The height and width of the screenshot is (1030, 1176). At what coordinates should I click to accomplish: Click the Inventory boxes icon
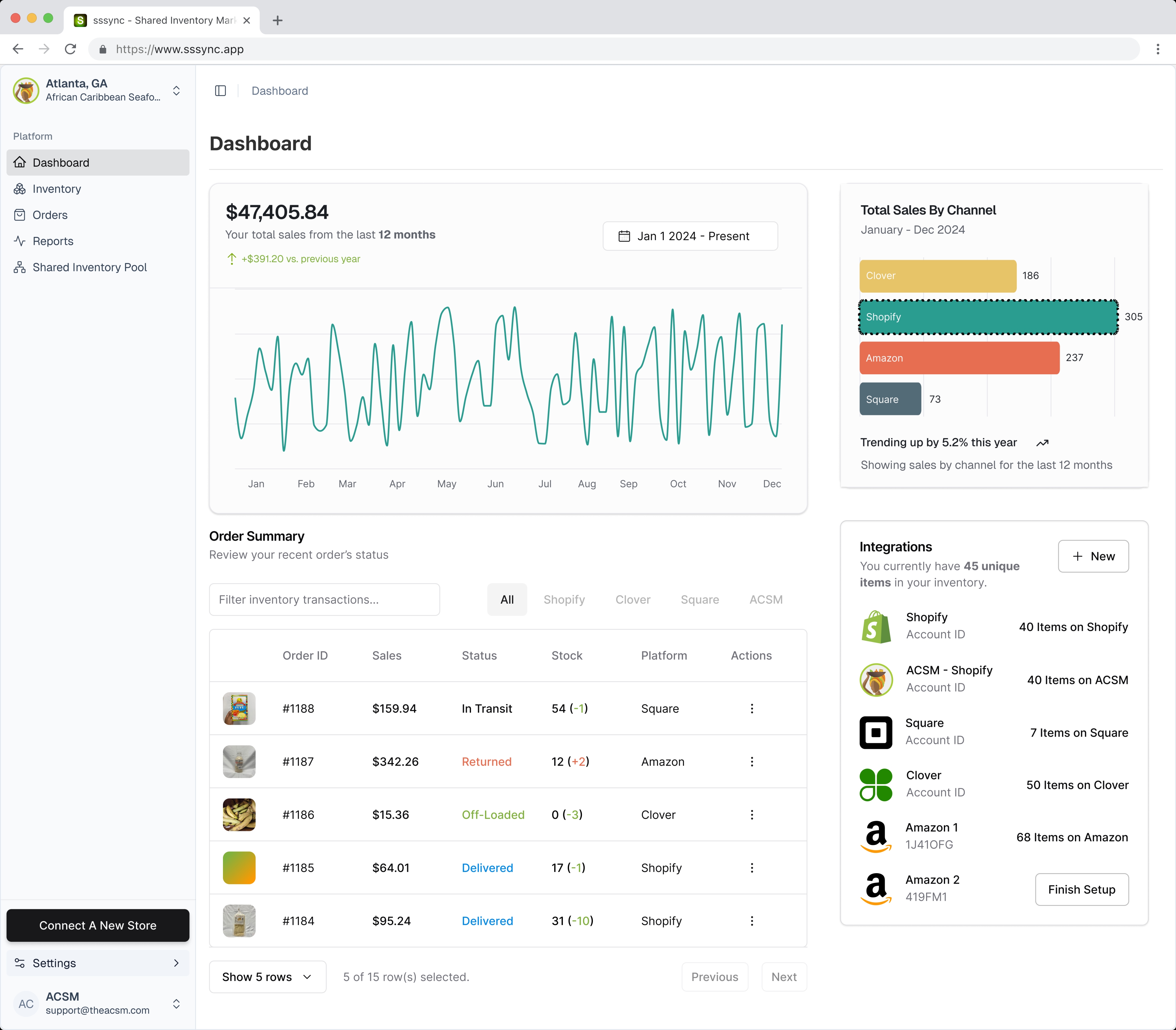(20, 189)
